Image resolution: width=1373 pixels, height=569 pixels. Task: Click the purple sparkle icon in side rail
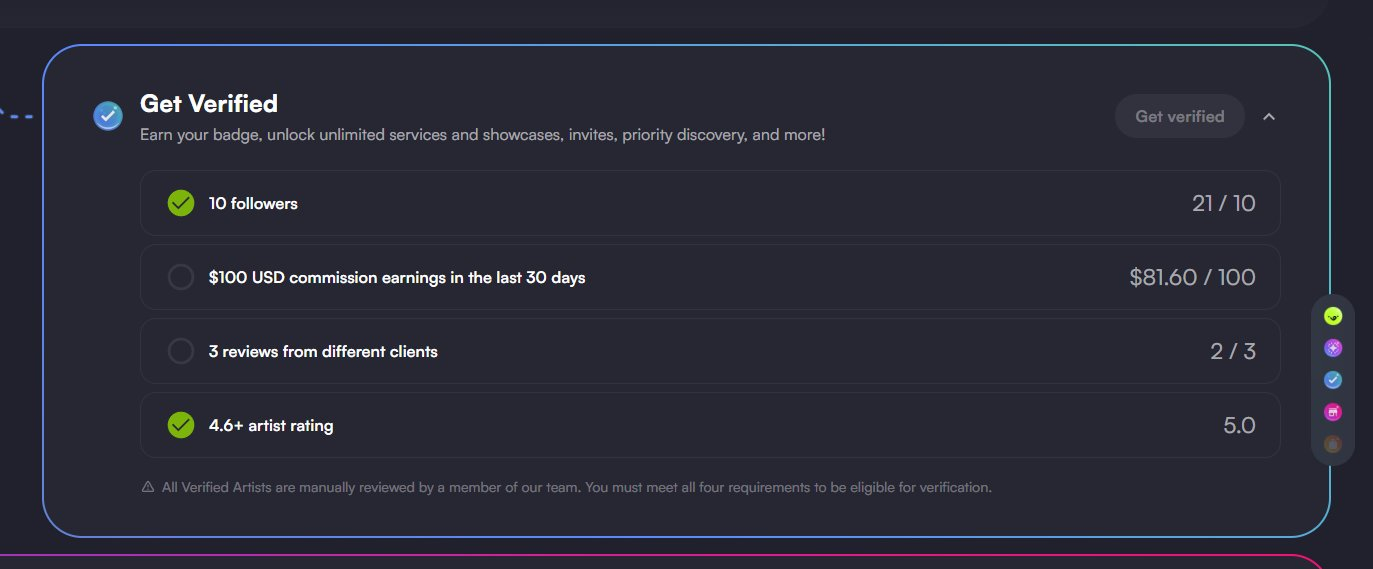[x=1332, y=348]
